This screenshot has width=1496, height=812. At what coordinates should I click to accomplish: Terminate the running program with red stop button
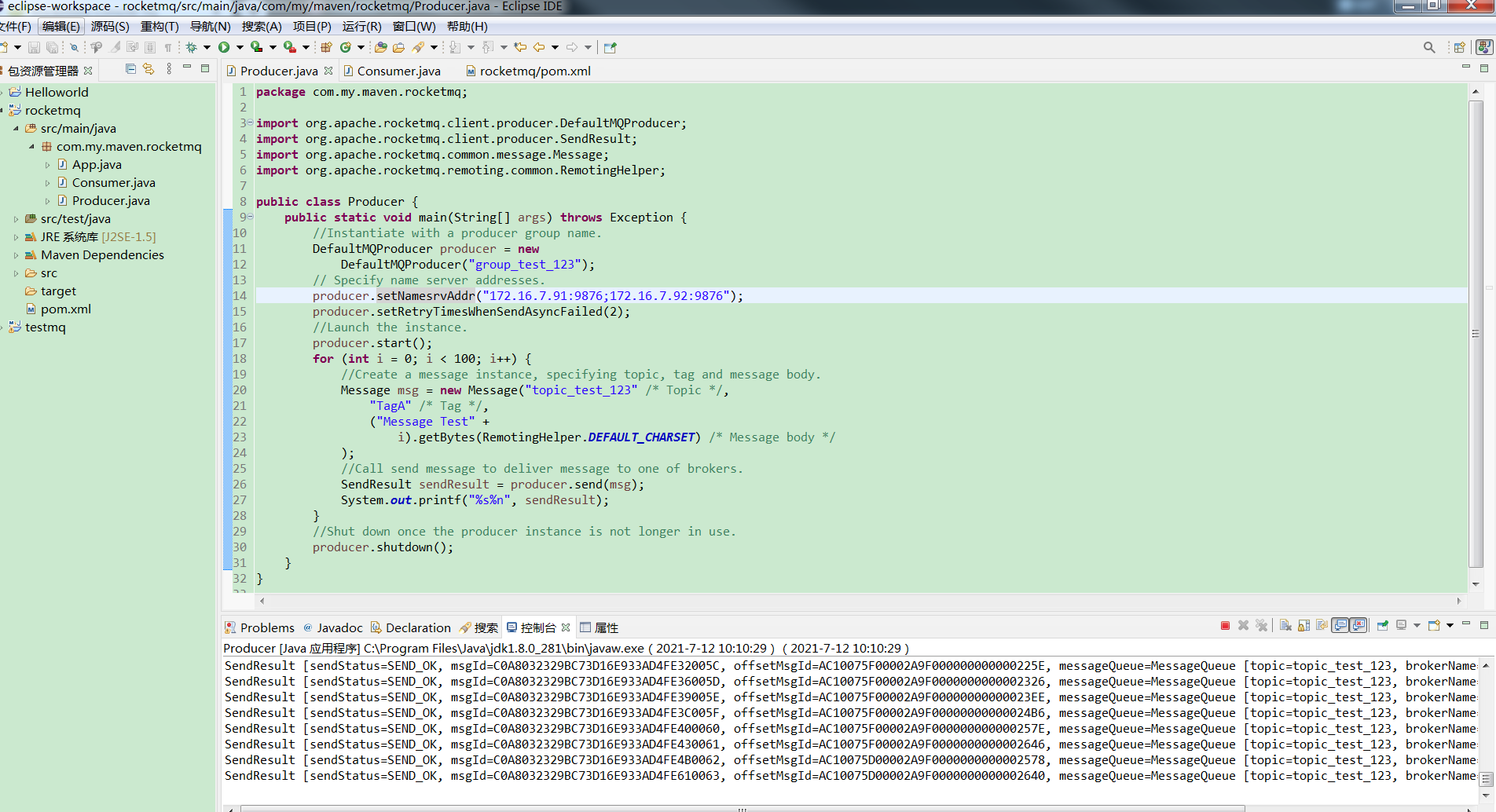pos(1225,626)
